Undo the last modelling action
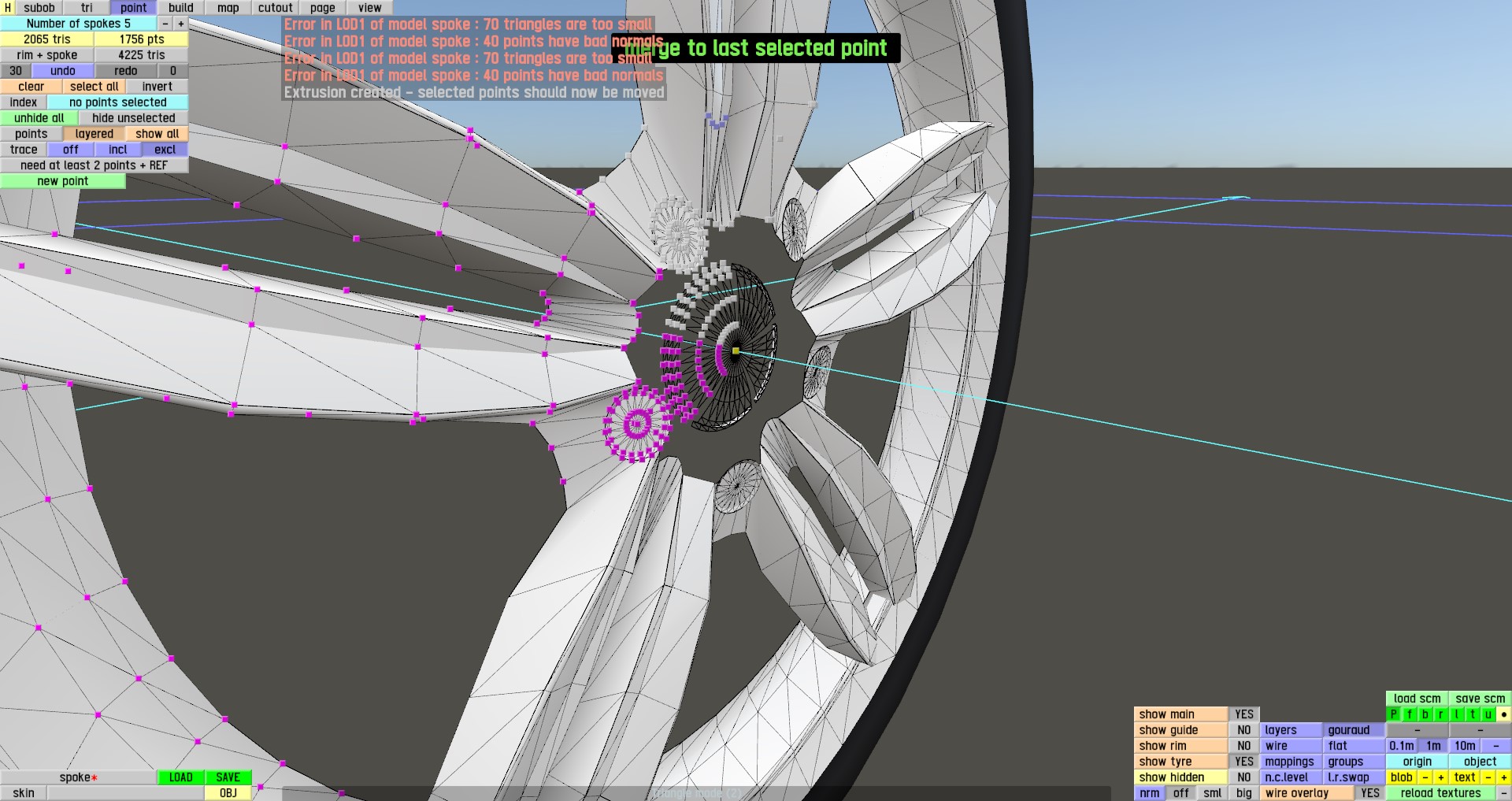This screenshot has width=1512, height=801. (63, 71)
